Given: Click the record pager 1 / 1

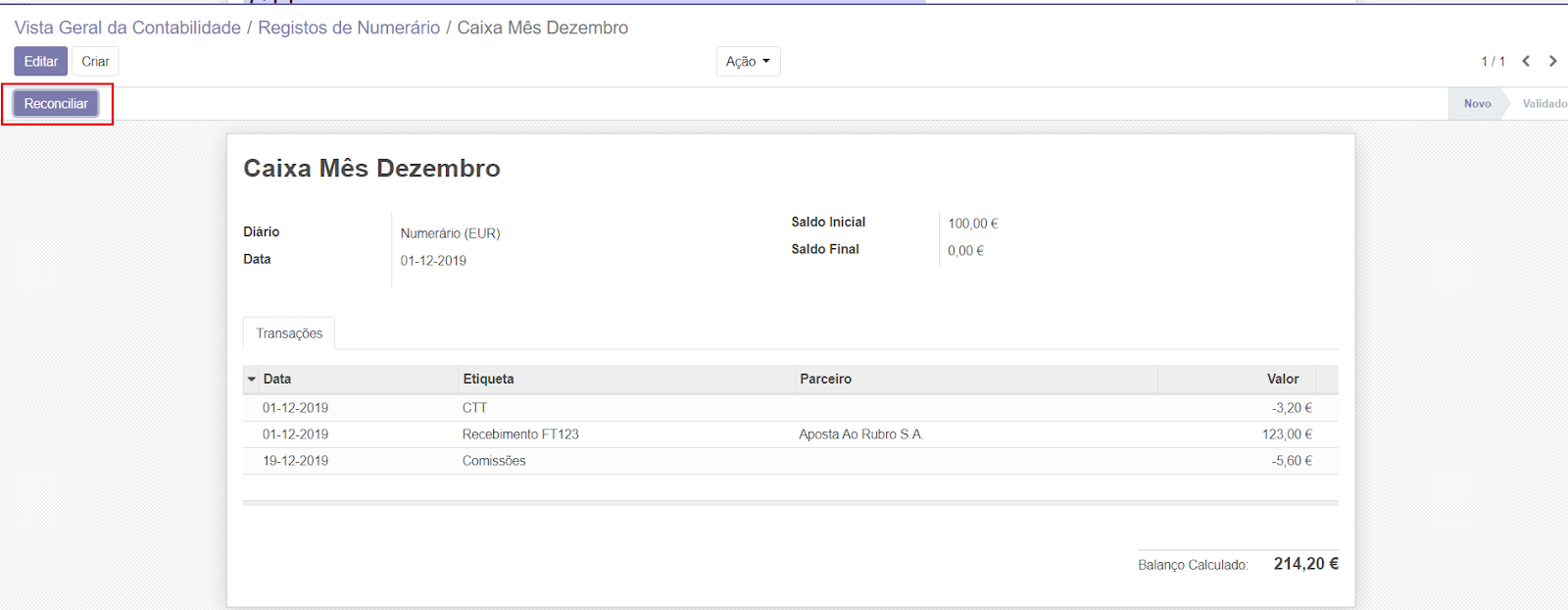Looking at the screenshot, I should pyautogui.click(x=1493, y=62).
